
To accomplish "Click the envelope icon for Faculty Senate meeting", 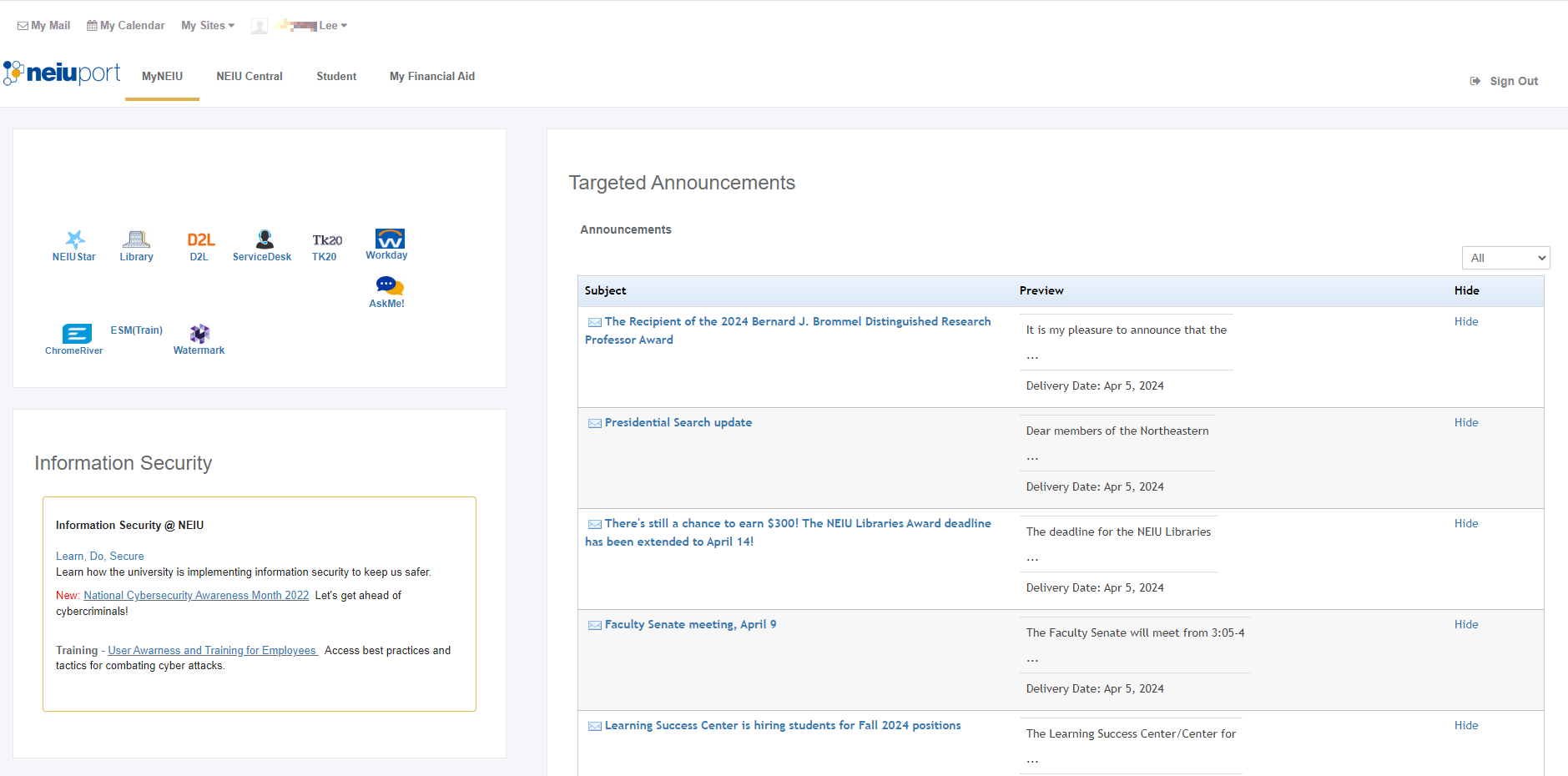I will coord(595,625).
